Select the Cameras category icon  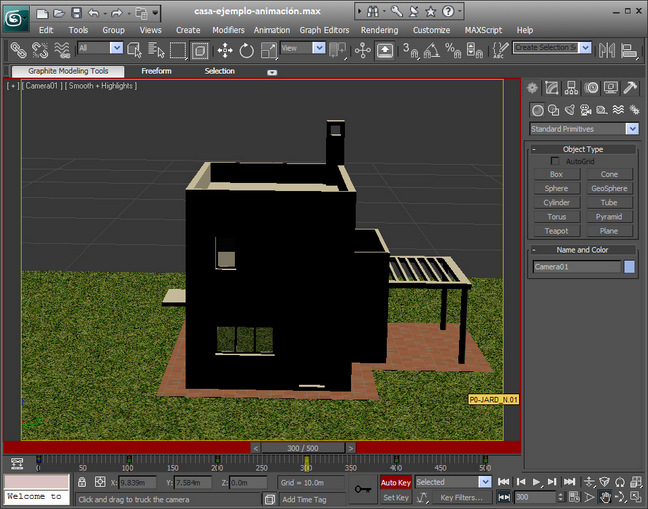click(585, 110)
